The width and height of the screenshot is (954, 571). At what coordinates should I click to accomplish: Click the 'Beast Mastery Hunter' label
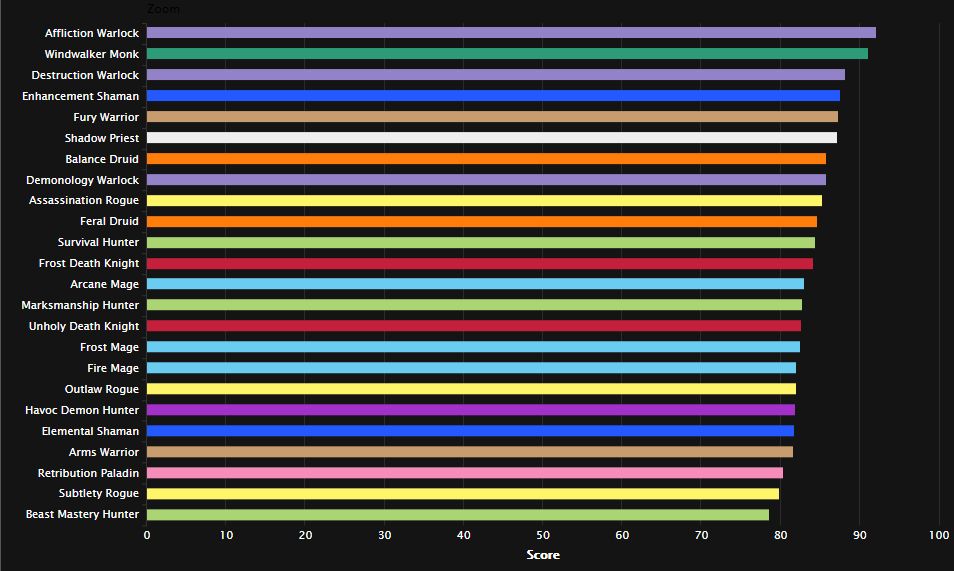point(82,514)
